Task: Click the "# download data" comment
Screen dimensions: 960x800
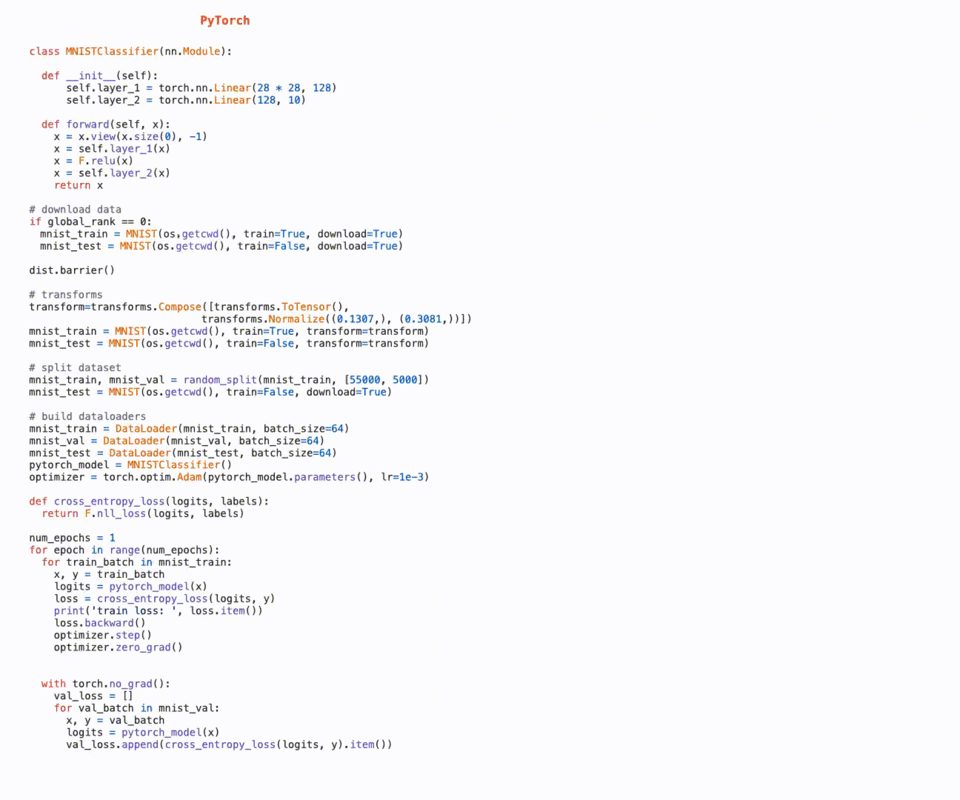Action: (x=75, y=209)
